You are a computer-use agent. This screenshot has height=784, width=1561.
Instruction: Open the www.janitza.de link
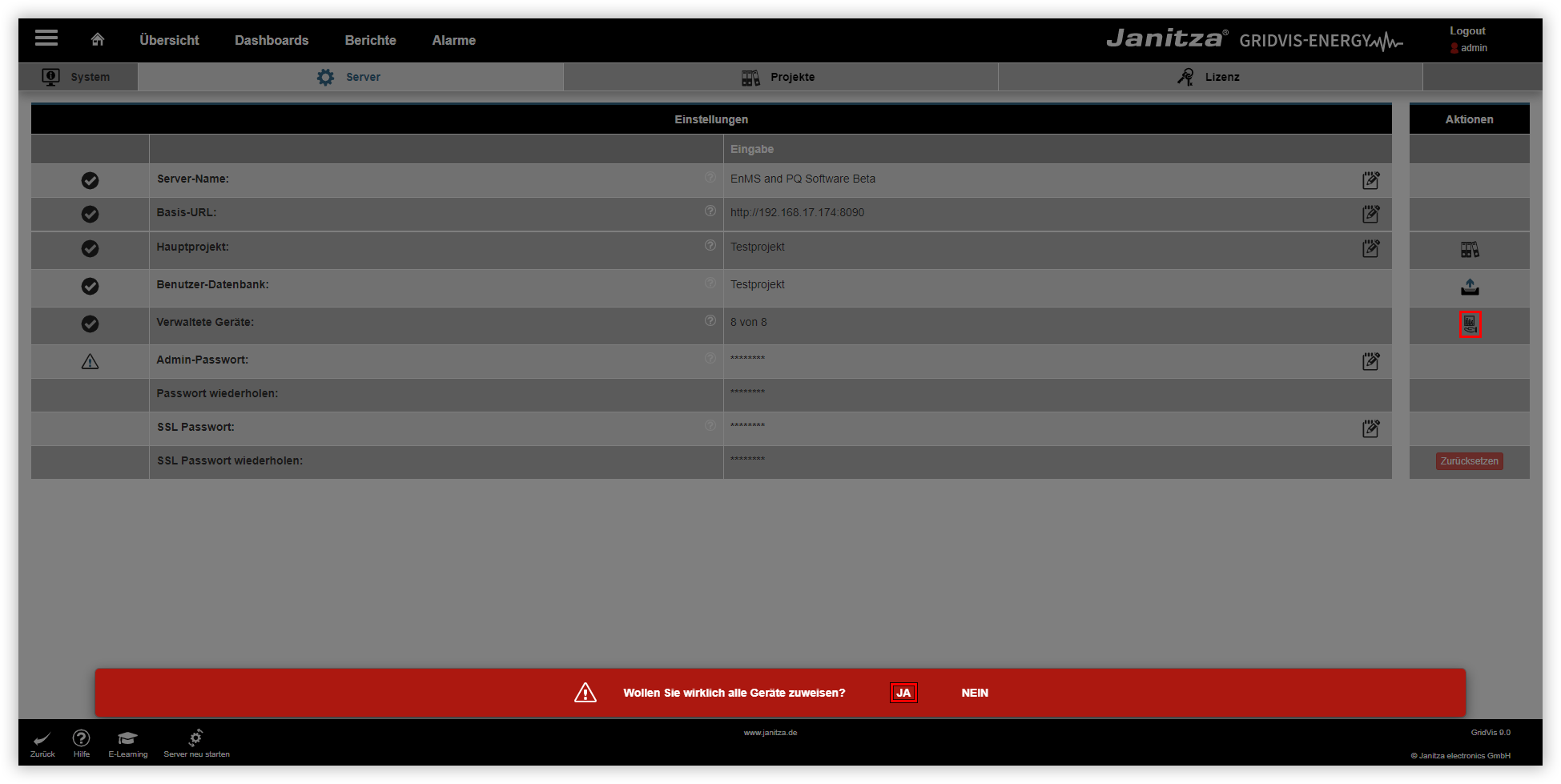770,731
